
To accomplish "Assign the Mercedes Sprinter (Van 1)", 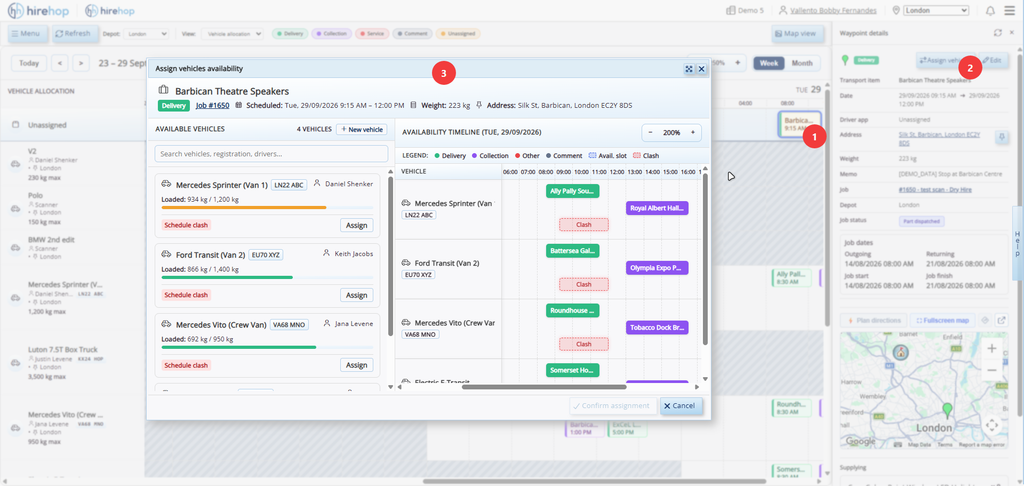I will pos(357,225).
